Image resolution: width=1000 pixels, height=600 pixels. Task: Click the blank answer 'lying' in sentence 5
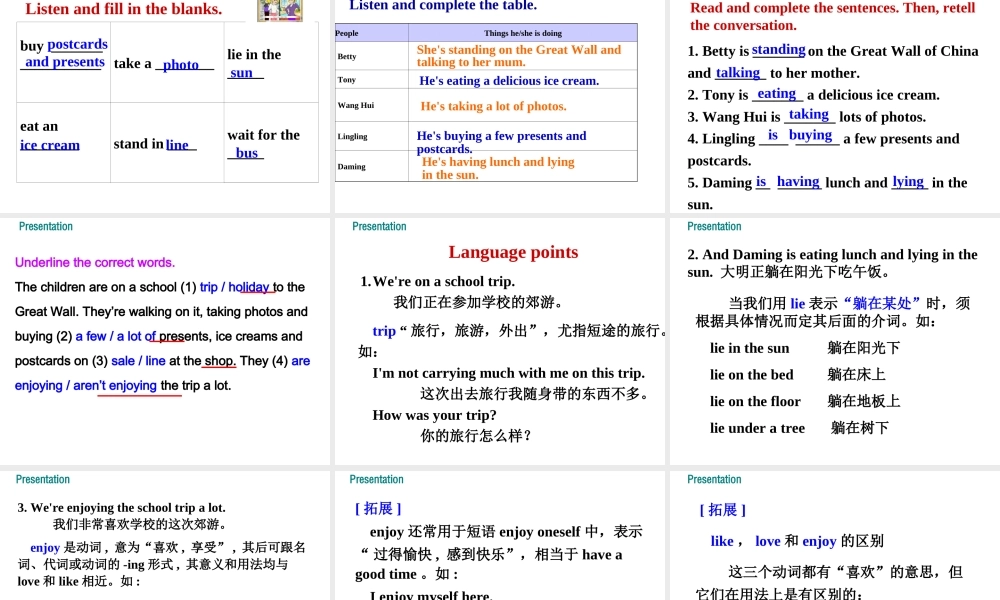(x=908, y=182)
